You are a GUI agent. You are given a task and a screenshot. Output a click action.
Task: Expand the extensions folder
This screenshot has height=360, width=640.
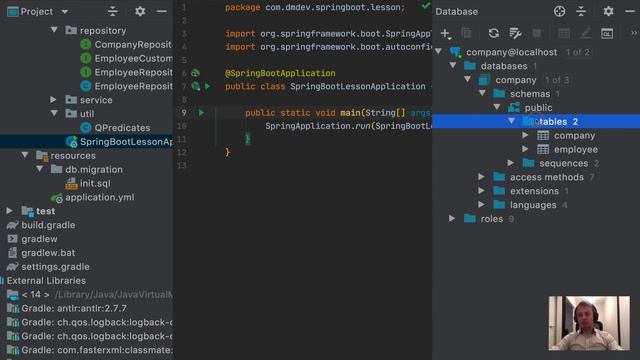click(x=482, y=190)
